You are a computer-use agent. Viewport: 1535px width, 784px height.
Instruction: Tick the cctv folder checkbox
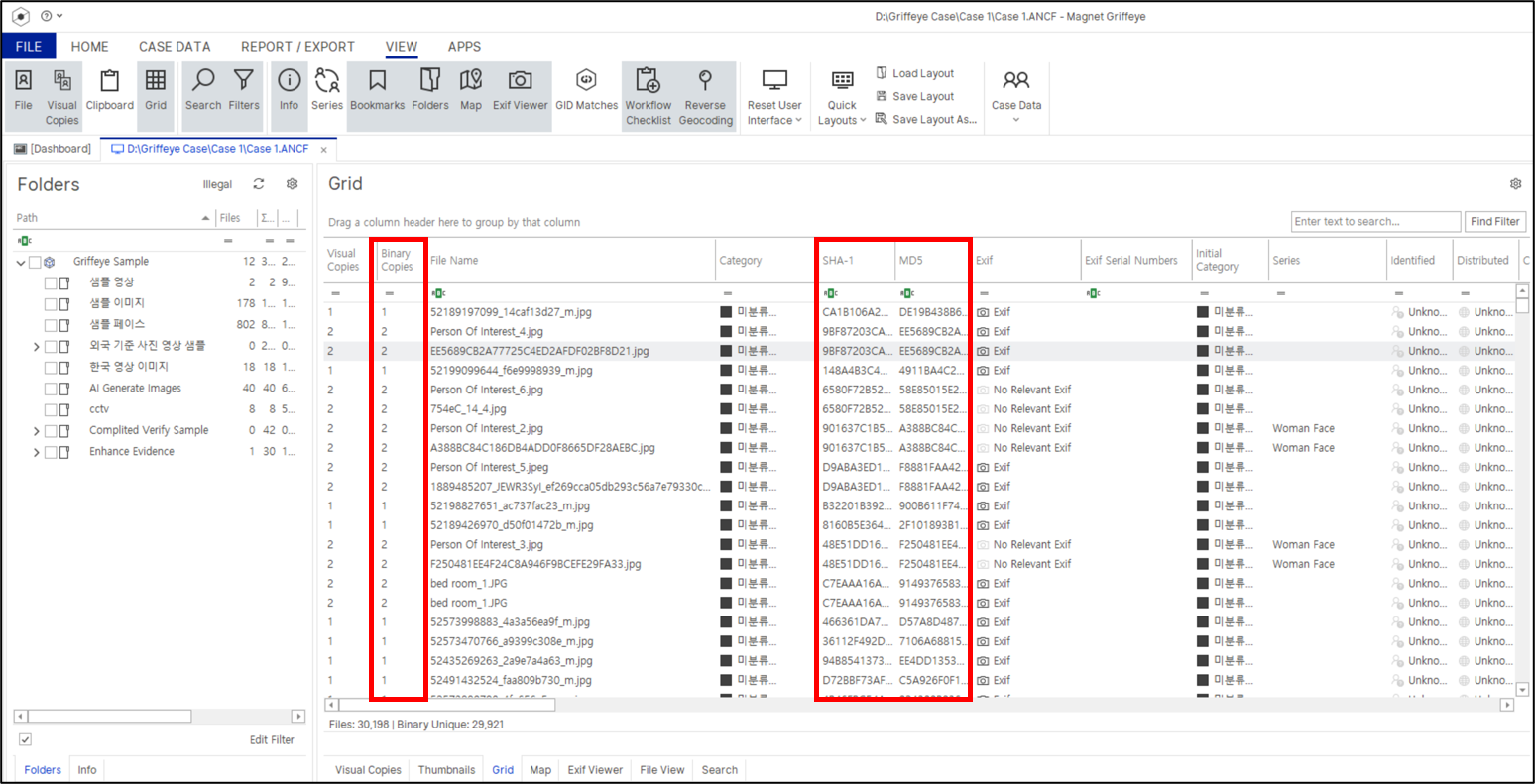pyautogui.click(x=51, y=409)
